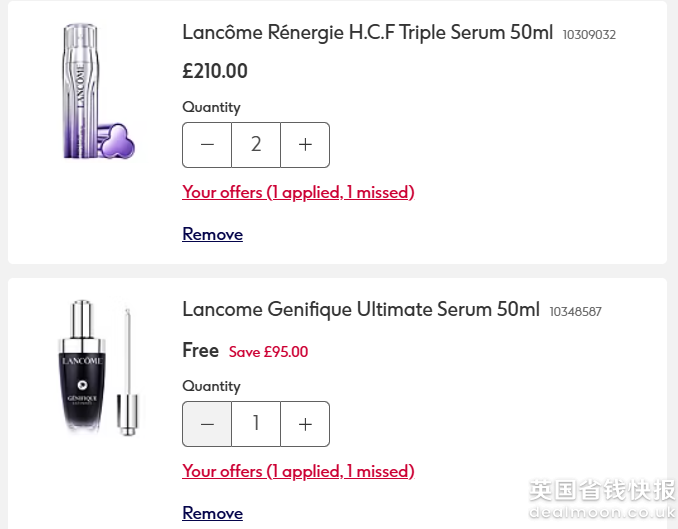Increase quantity of Genifique Ultimate Serum

(x=305, y=424)
